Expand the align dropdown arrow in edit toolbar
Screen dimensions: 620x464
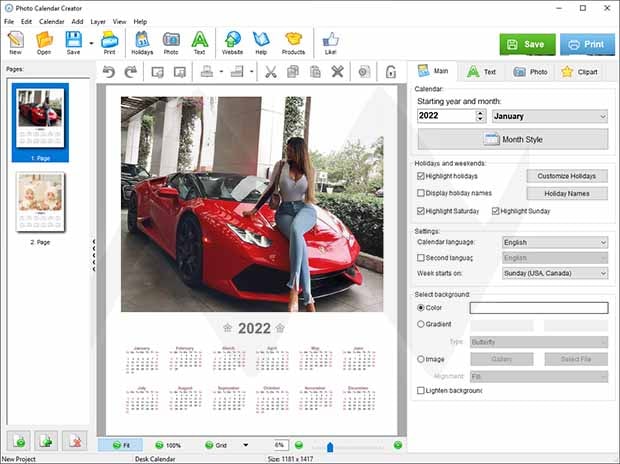pyautogui.click(x=221, y=72)
